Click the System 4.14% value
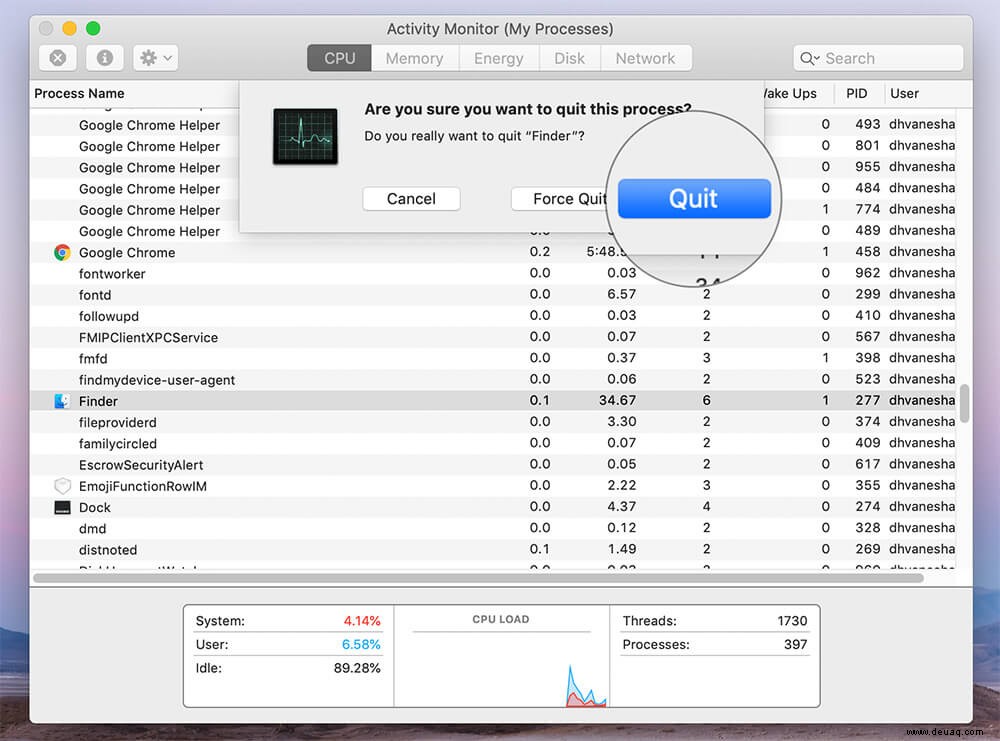 point(362,620)
